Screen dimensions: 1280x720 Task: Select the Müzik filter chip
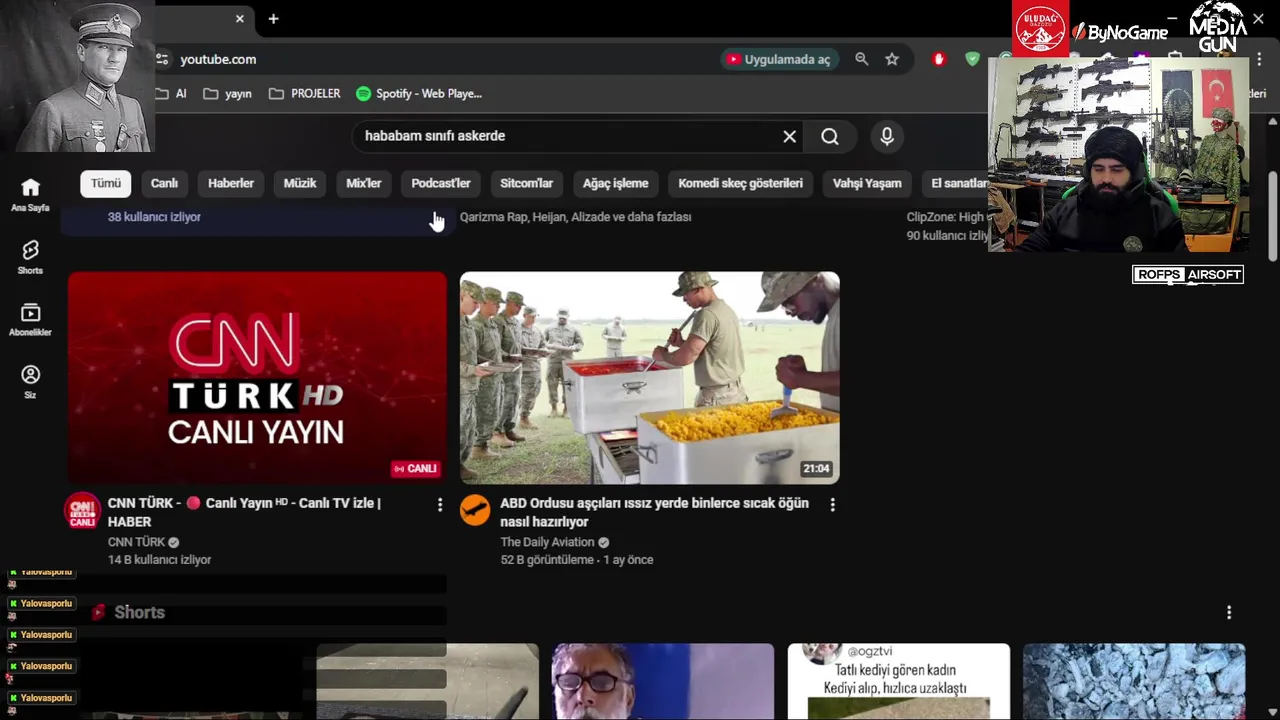click(300, 183)
